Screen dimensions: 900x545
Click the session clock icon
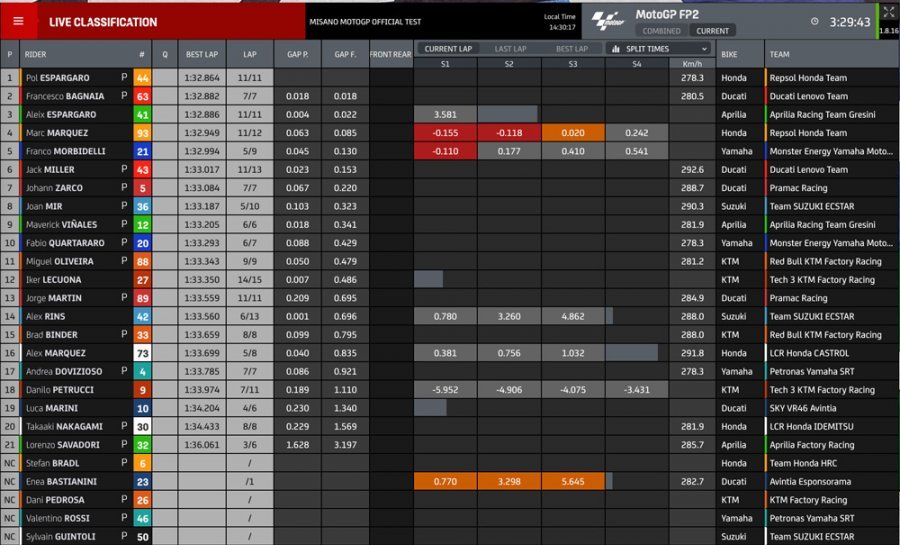tap(814, 21)
